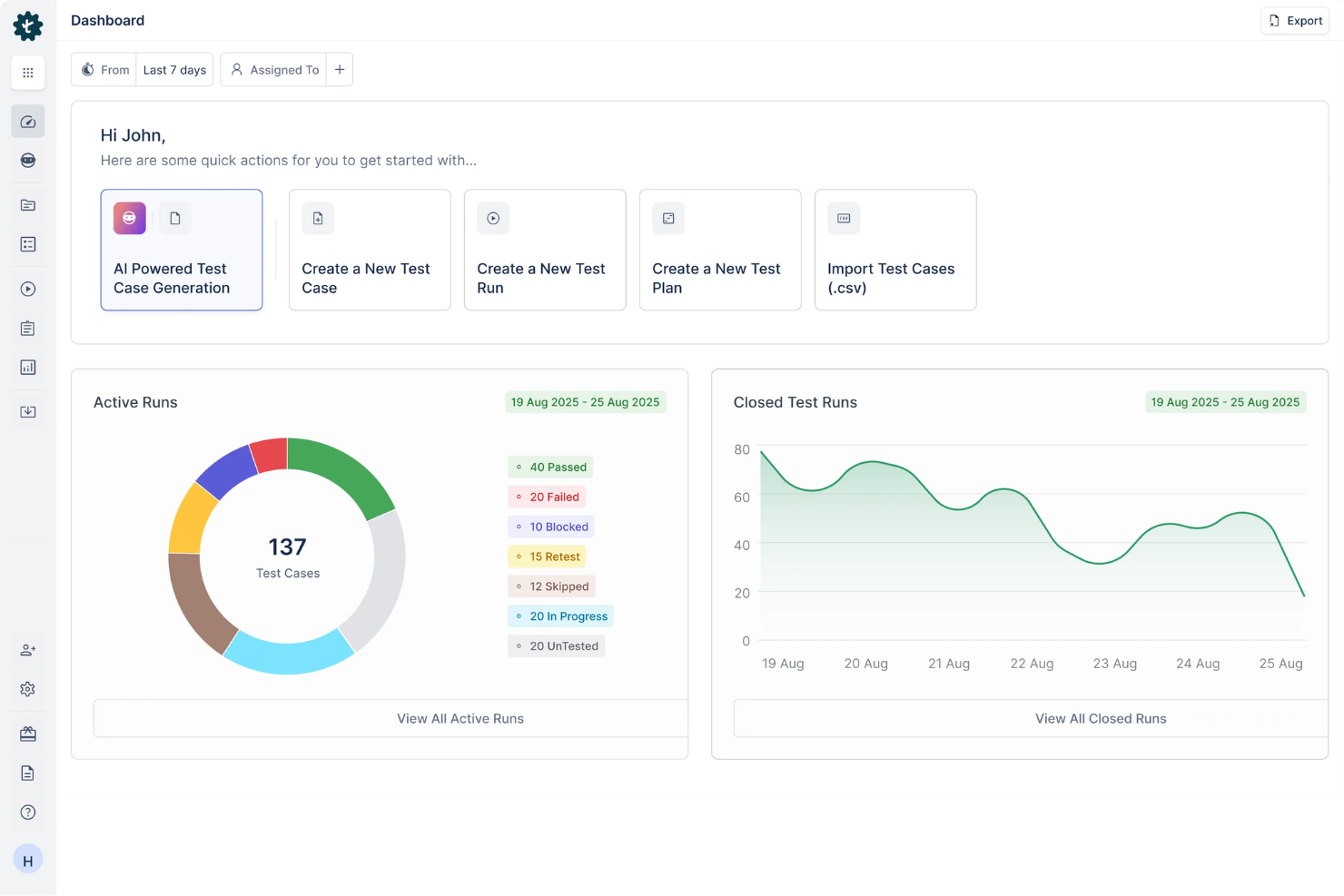Open the test cases list icon
Image resolution: width=1344 pixels, height=896 pixels.
pos(27,243)
